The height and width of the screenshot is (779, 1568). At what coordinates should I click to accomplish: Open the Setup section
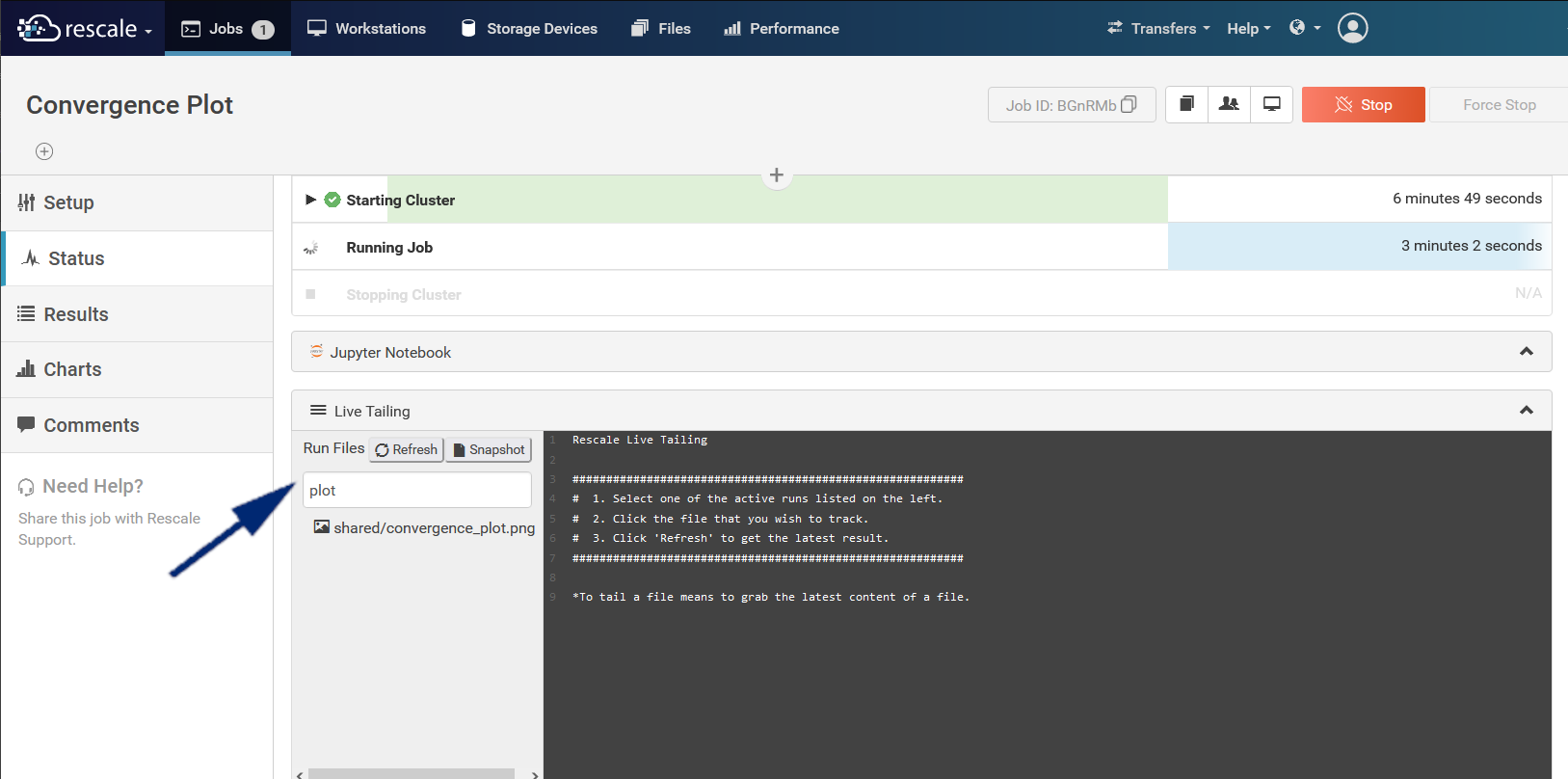point(137,202)
